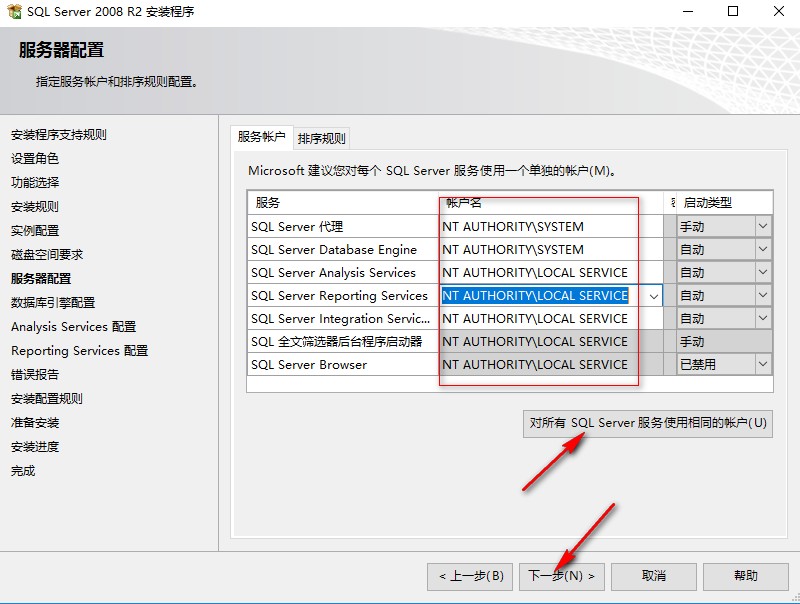Viewport: 800px width, 604px height.
Task: Select 安装进度 step in sidebar
Action: click(35, 447)
